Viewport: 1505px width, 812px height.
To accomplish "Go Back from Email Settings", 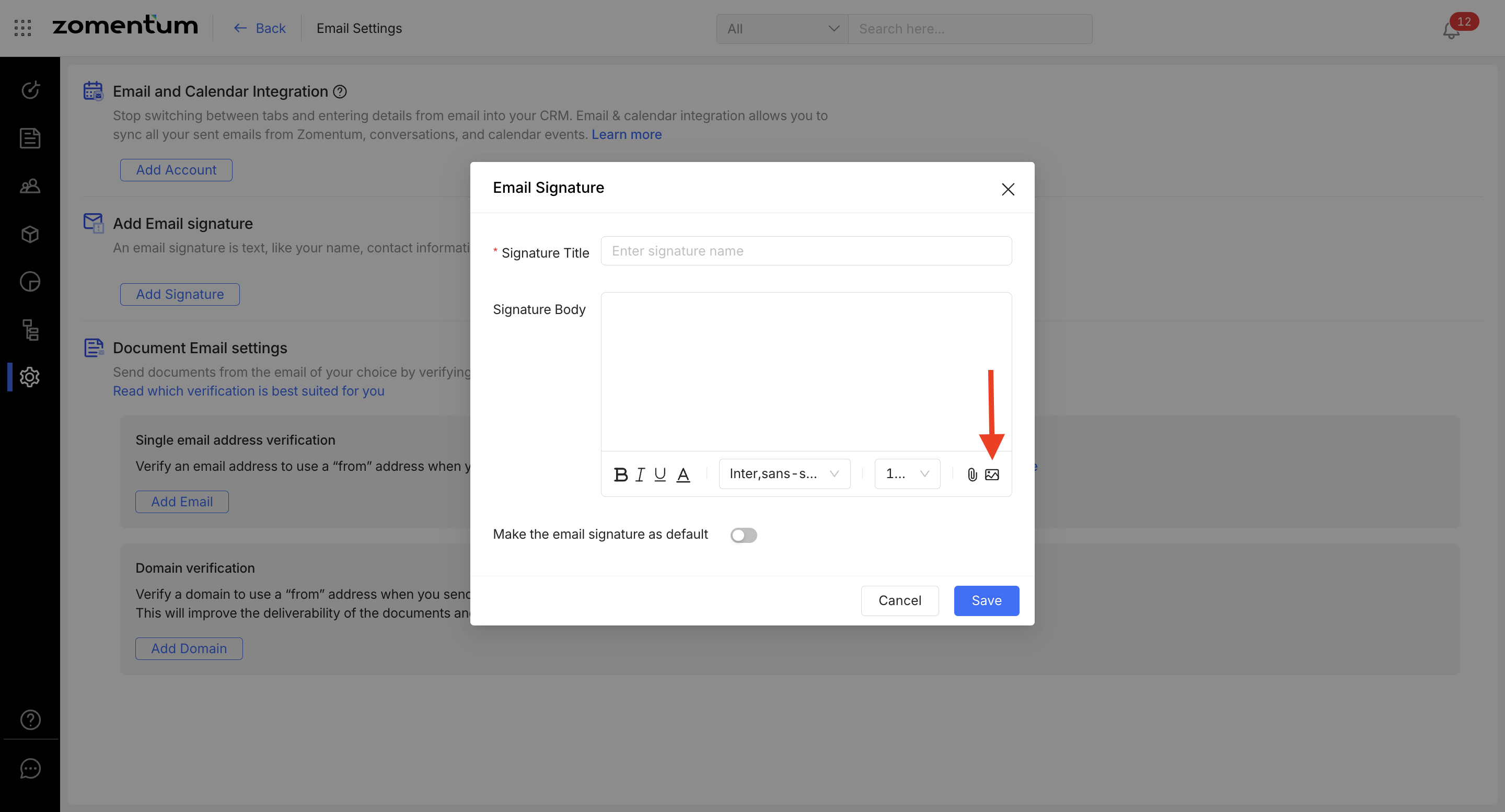I will (x=260, y=28).
